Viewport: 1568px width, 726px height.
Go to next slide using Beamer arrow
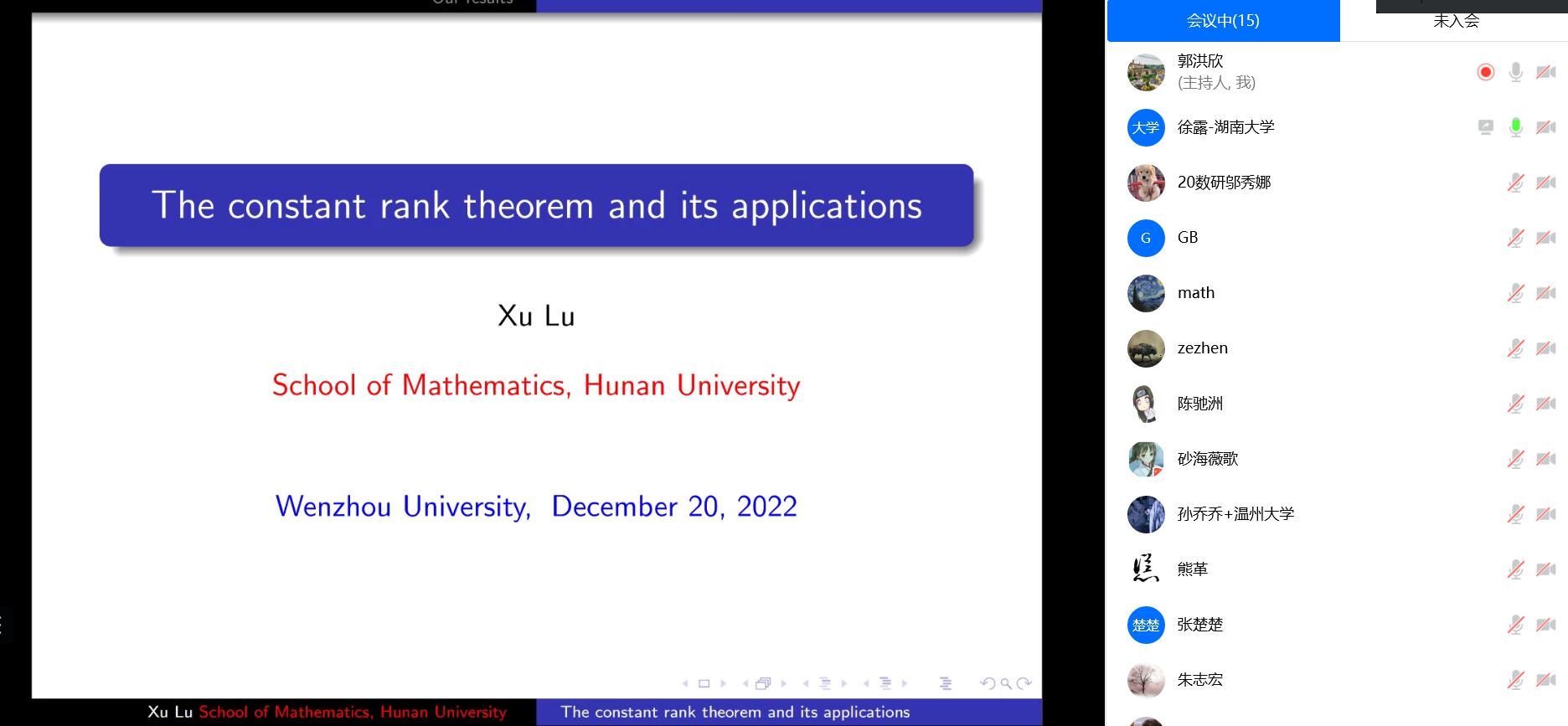coord(724,683)
